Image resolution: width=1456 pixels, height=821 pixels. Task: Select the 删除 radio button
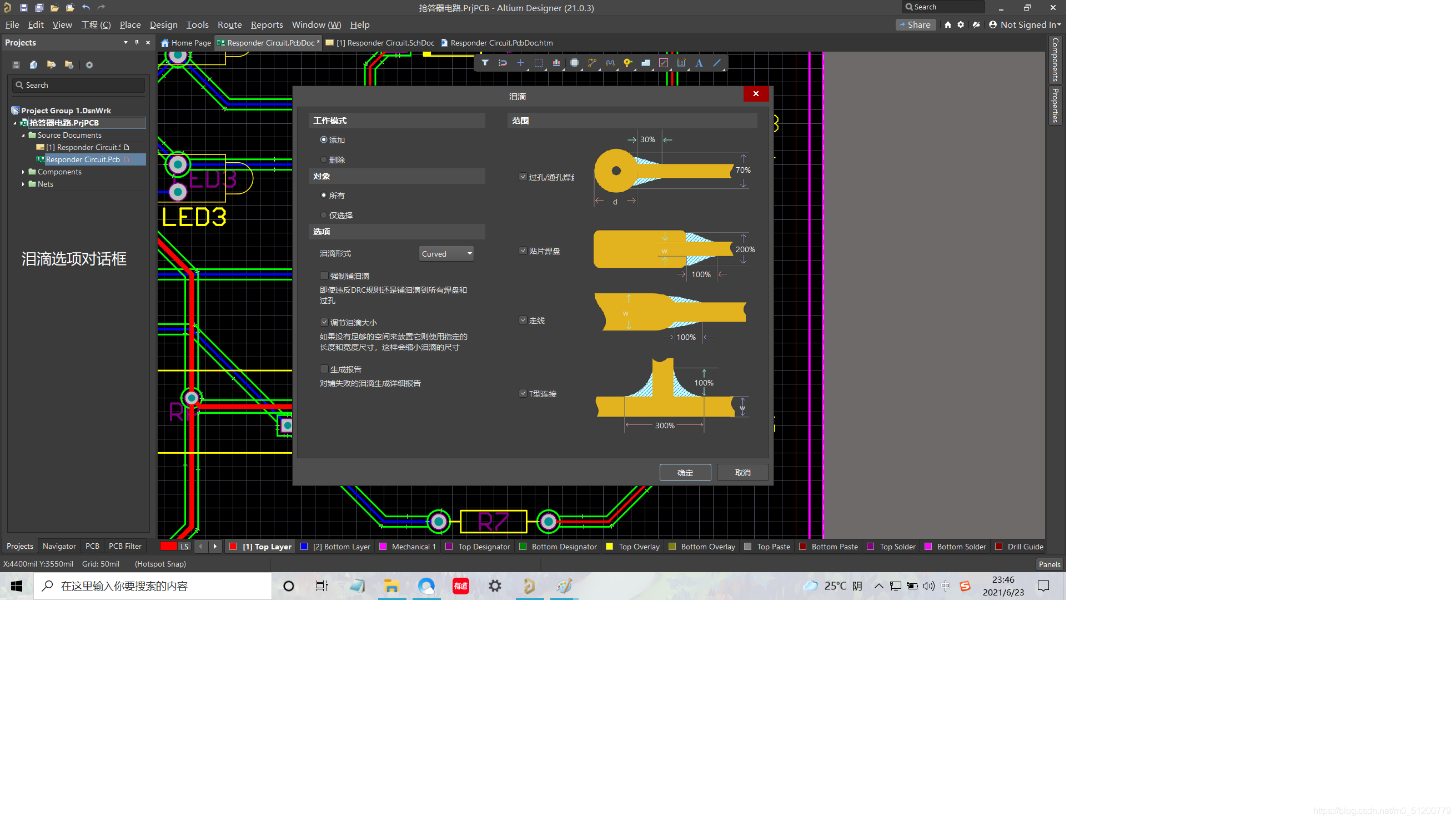(x=324, y=160)
